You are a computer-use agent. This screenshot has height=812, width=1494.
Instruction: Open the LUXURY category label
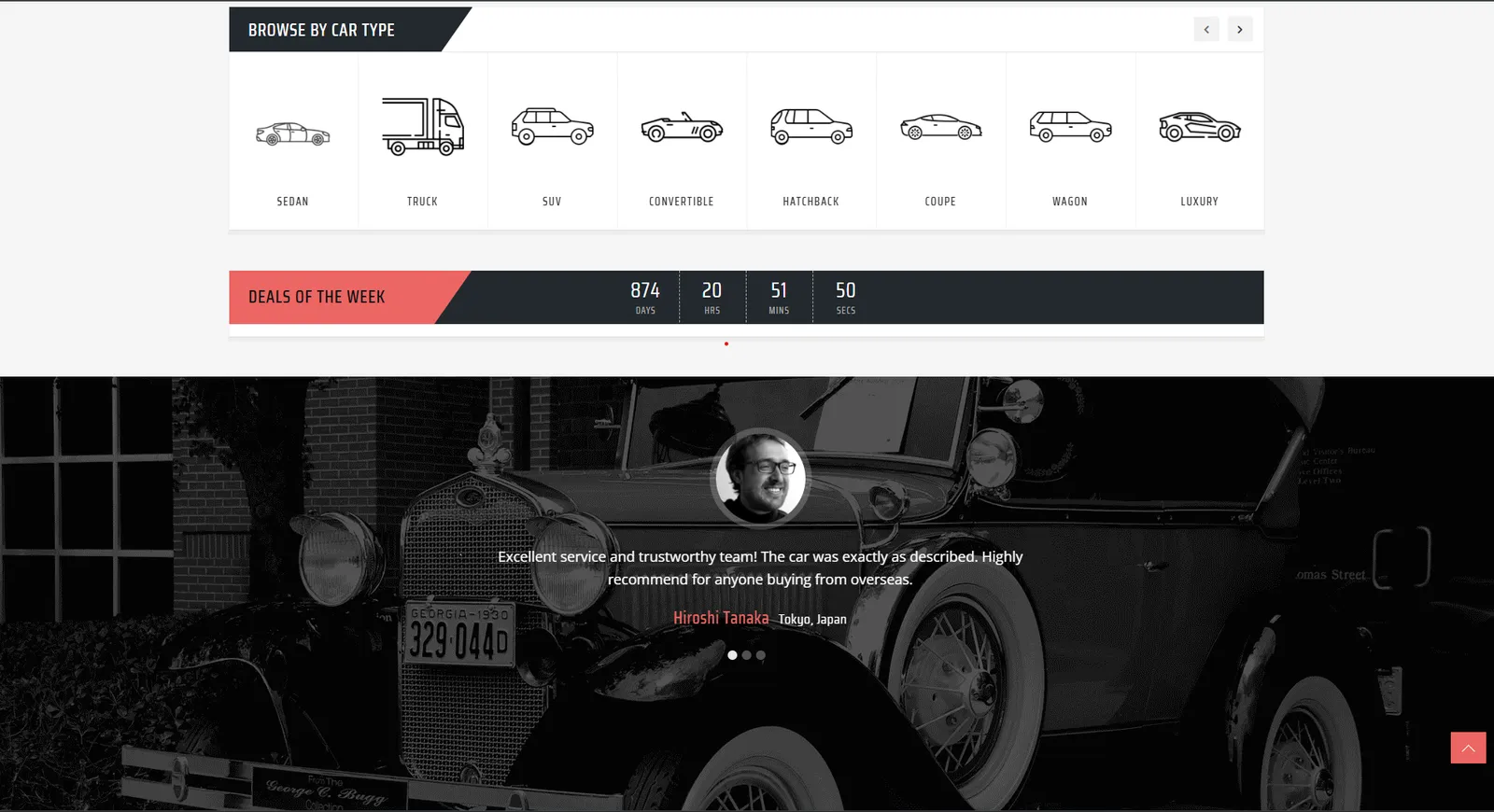click(x=1200, y=202)
